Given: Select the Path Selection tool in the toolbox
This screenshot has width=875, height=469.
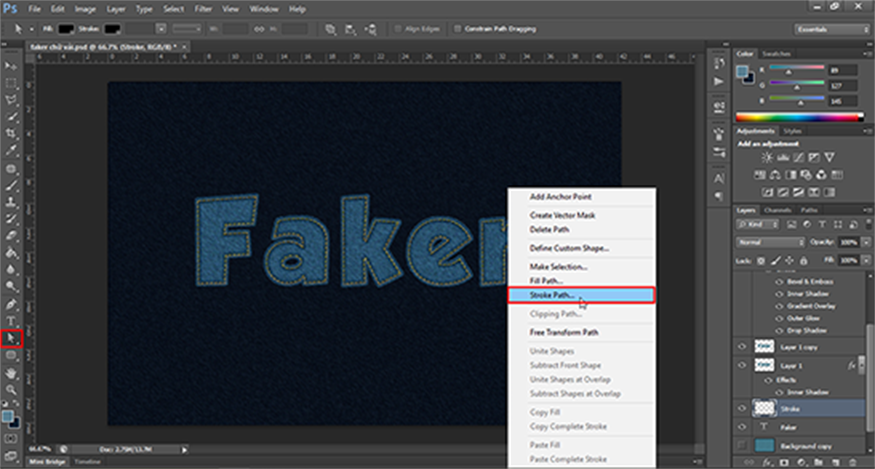Looking at the screenshot, I should 12,338.
